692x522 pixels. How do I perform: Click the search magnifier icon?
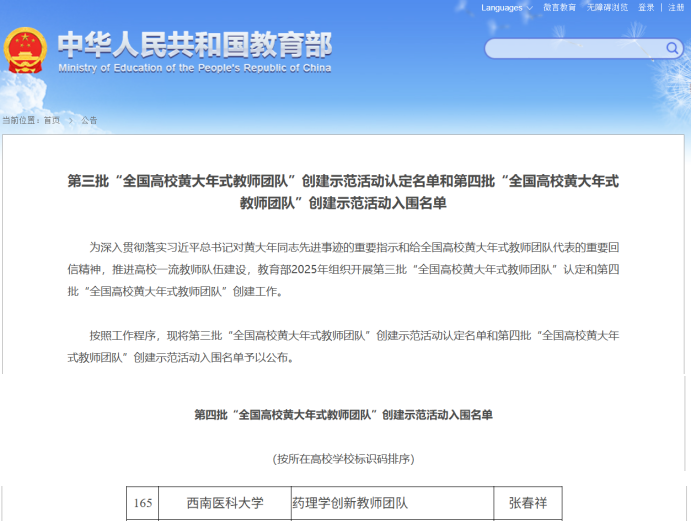click(x=672, y=48)
